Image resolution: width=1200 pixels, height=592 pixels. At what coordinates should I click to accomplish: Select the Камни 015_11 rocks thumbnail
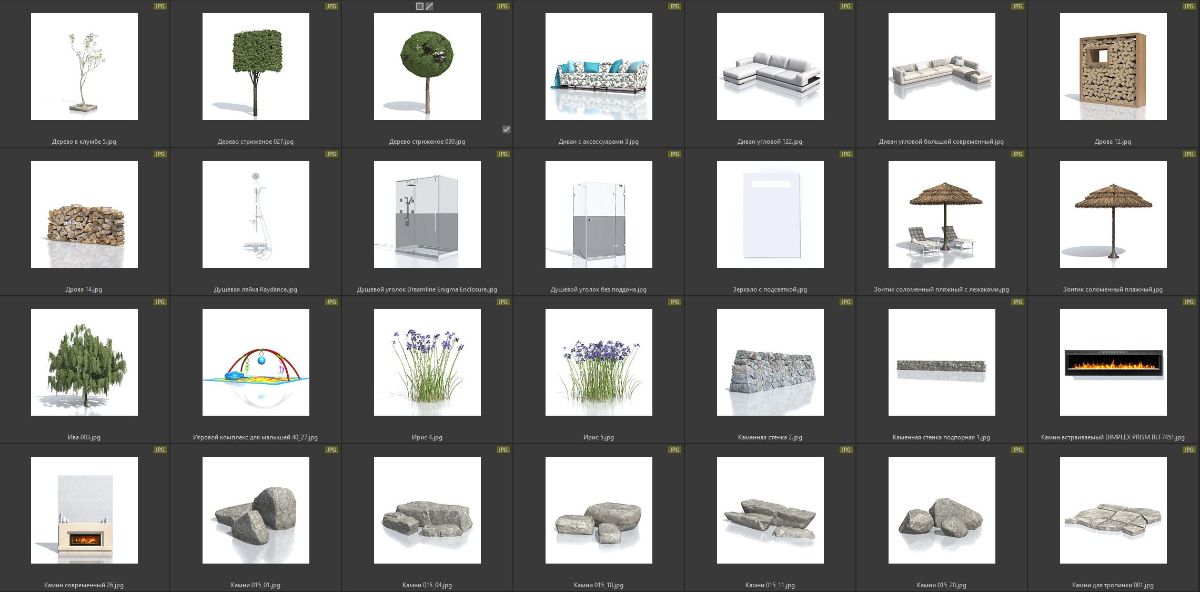pos(771,511)
